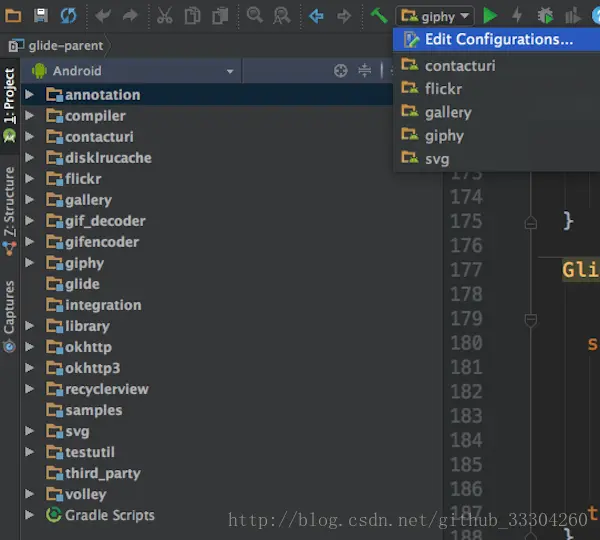
Task: Click the Copy icon in toolbar
Action: (x=192, y=16)
